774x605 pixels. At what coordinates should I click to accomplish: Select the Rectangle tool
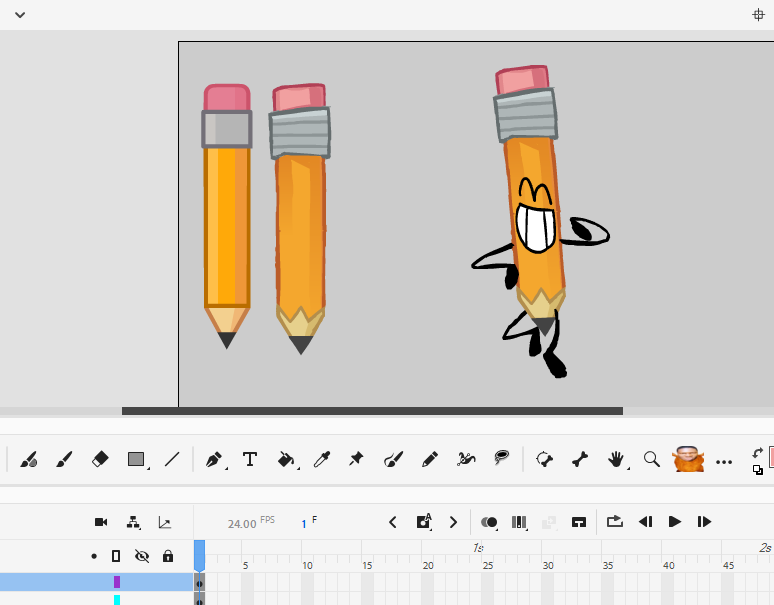point(136,459)
